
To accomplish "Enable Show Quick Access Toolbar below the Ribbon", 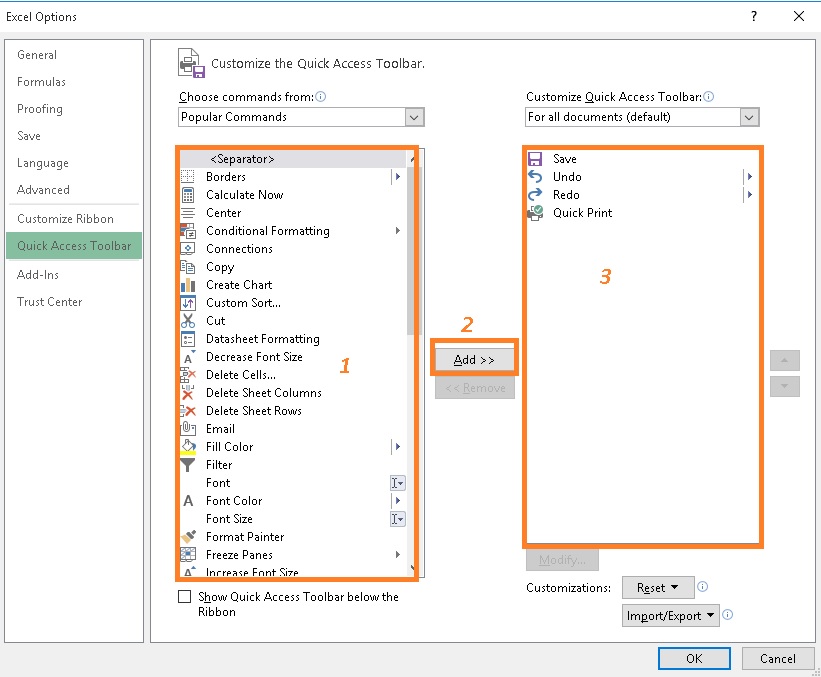I will (x=185, y=597).
